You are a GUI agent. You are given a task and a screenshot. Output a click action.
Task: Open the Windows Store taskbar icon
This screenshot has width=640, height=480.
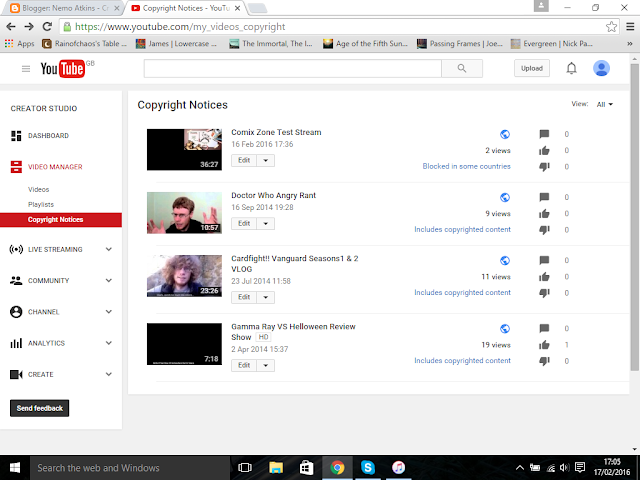tap(307, 468)
